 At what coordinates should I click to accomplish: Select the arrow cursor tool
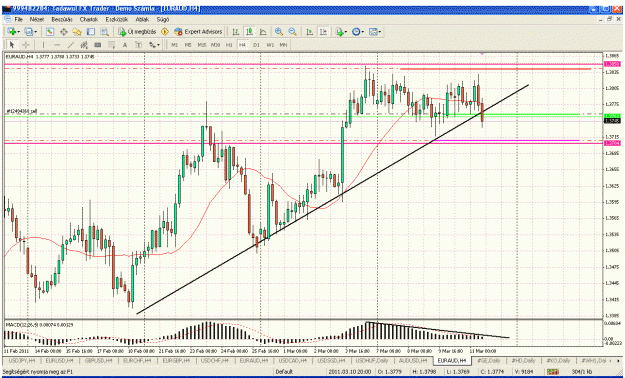click(x=12, y=45)
